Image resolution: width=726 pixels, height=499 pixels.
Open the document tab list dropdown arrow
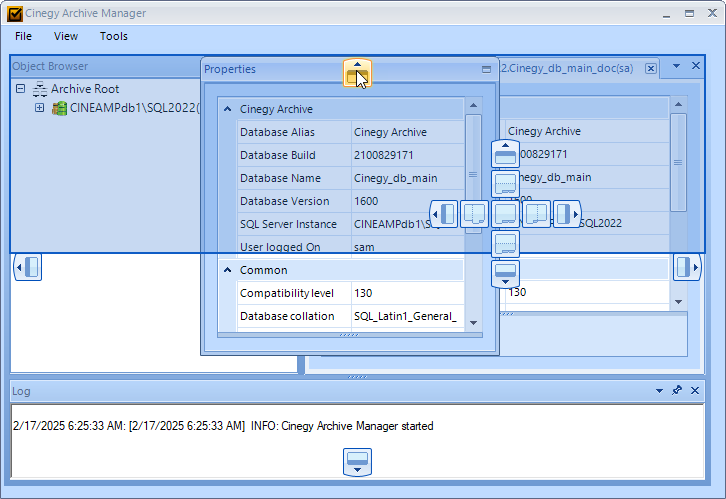tap(676, 66)
